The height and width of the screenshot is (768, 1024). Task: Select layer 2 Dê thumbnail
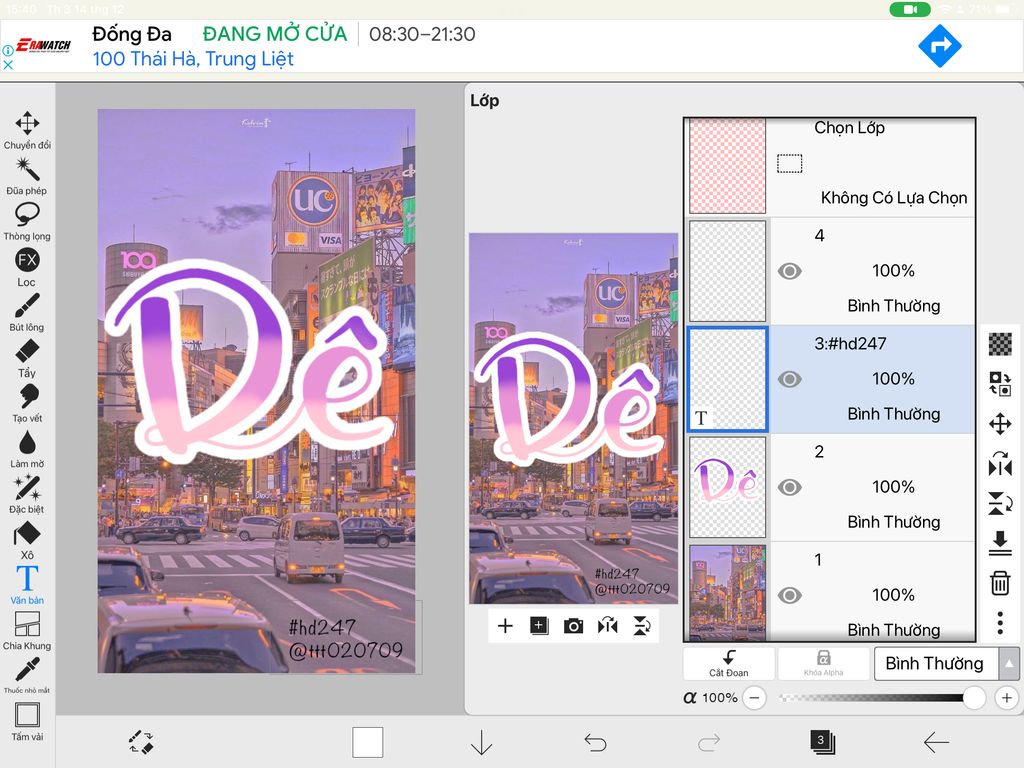click(x=728, y=487)
